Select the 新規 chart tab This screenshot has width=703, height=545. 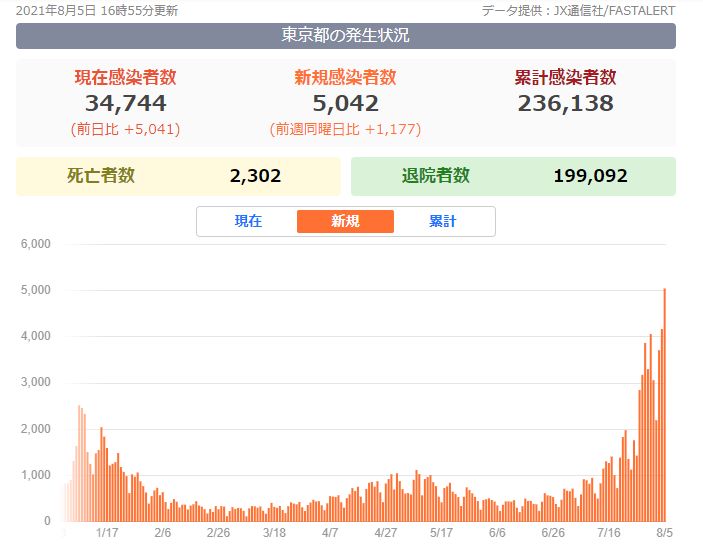click(x=345, y=221)
